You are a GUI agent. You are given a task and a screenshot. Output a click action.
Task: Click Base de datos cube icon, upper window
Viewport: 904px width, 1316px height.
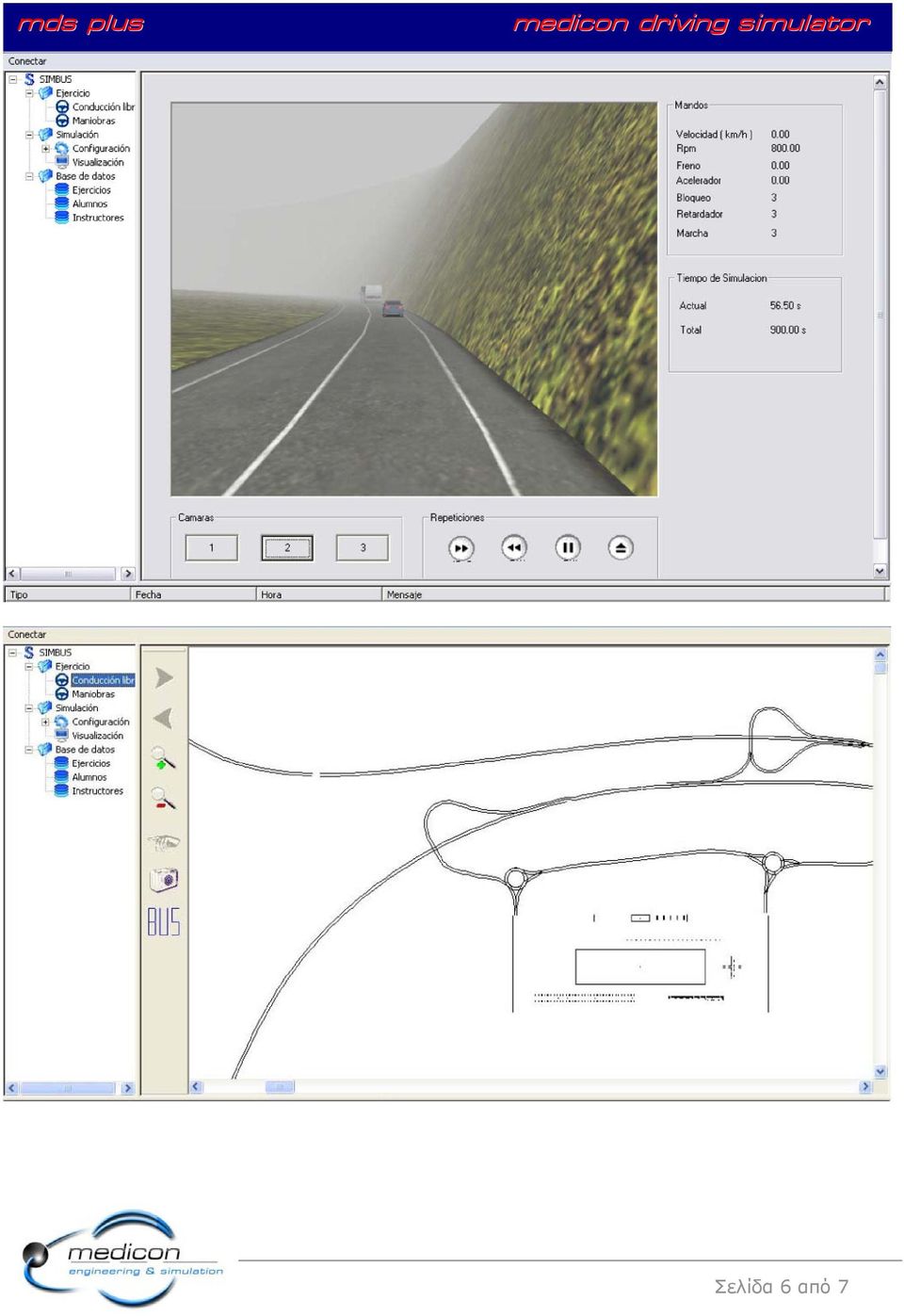[x=45, y=176]
